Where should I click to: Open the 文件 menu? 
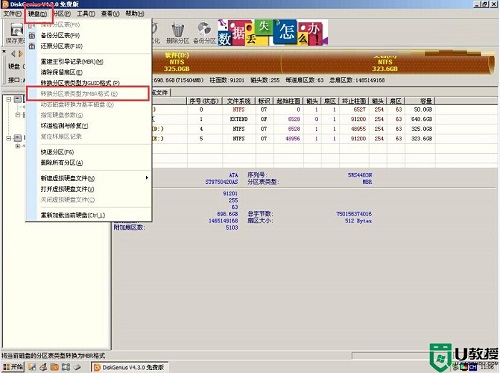pos(12,14)
